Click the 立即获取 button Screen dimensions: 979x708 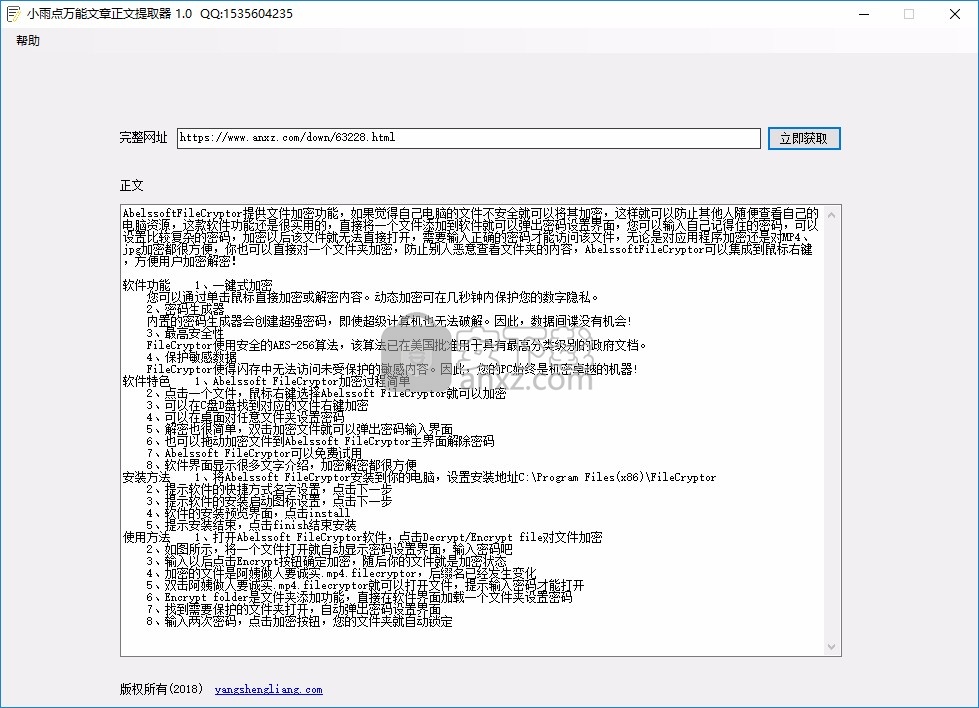[804, 138]
